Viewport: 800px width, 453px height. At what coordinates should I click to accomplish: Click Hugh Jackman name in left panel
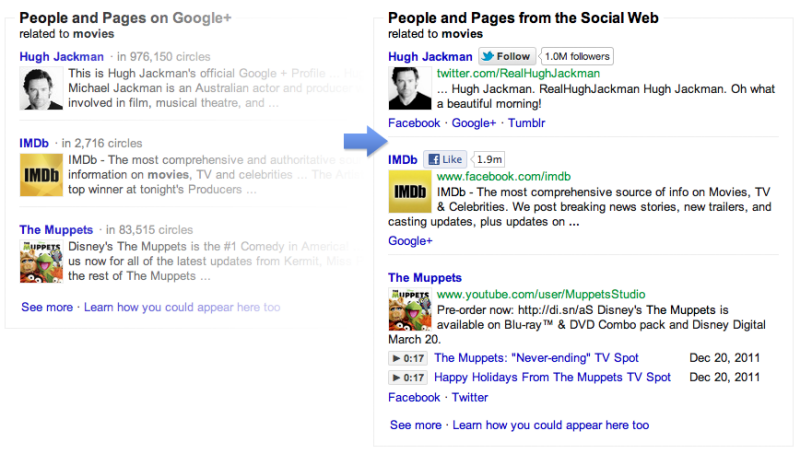(x=61, y=57)
